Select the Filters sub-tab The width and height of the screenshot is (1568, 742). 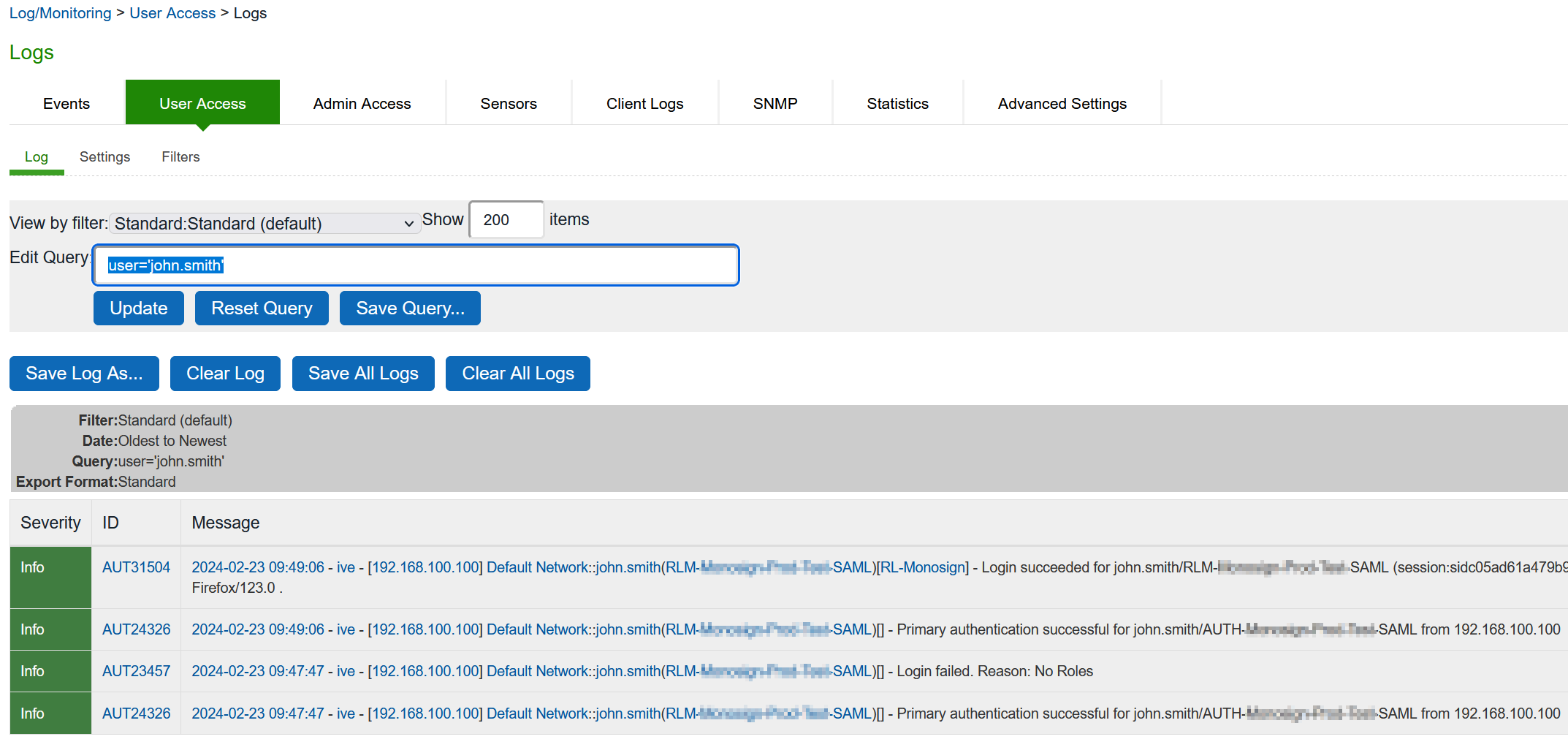(180, 157)
